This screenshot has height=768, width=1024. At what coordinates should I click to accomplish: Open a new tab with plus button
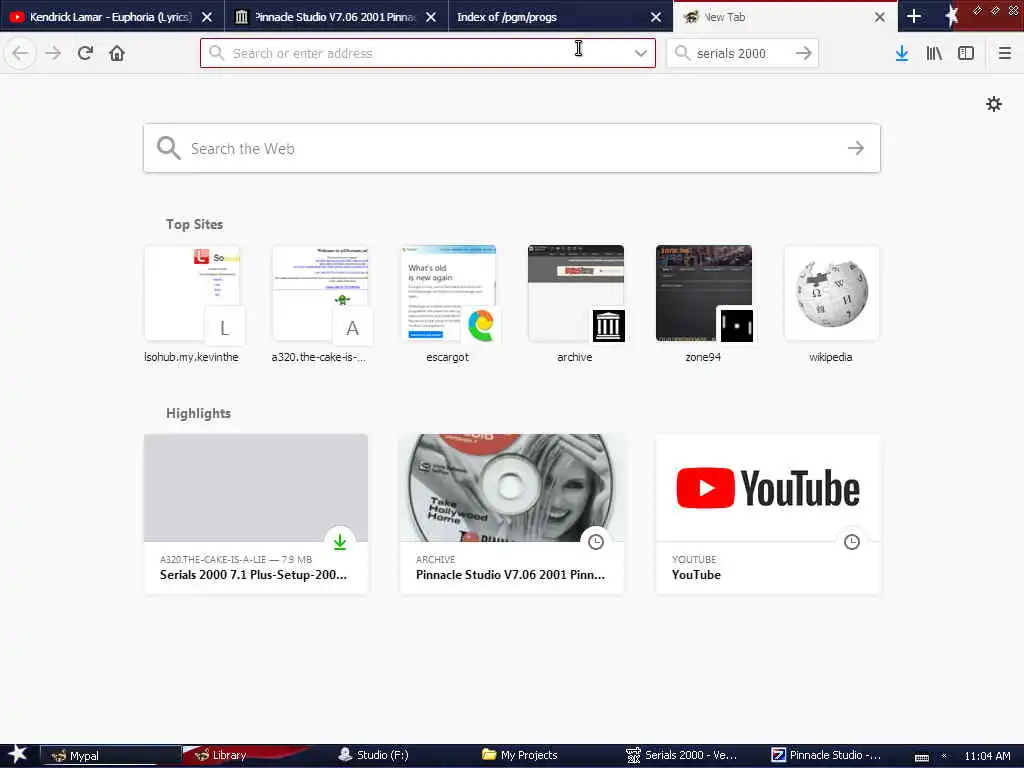[x=914, y=17]
